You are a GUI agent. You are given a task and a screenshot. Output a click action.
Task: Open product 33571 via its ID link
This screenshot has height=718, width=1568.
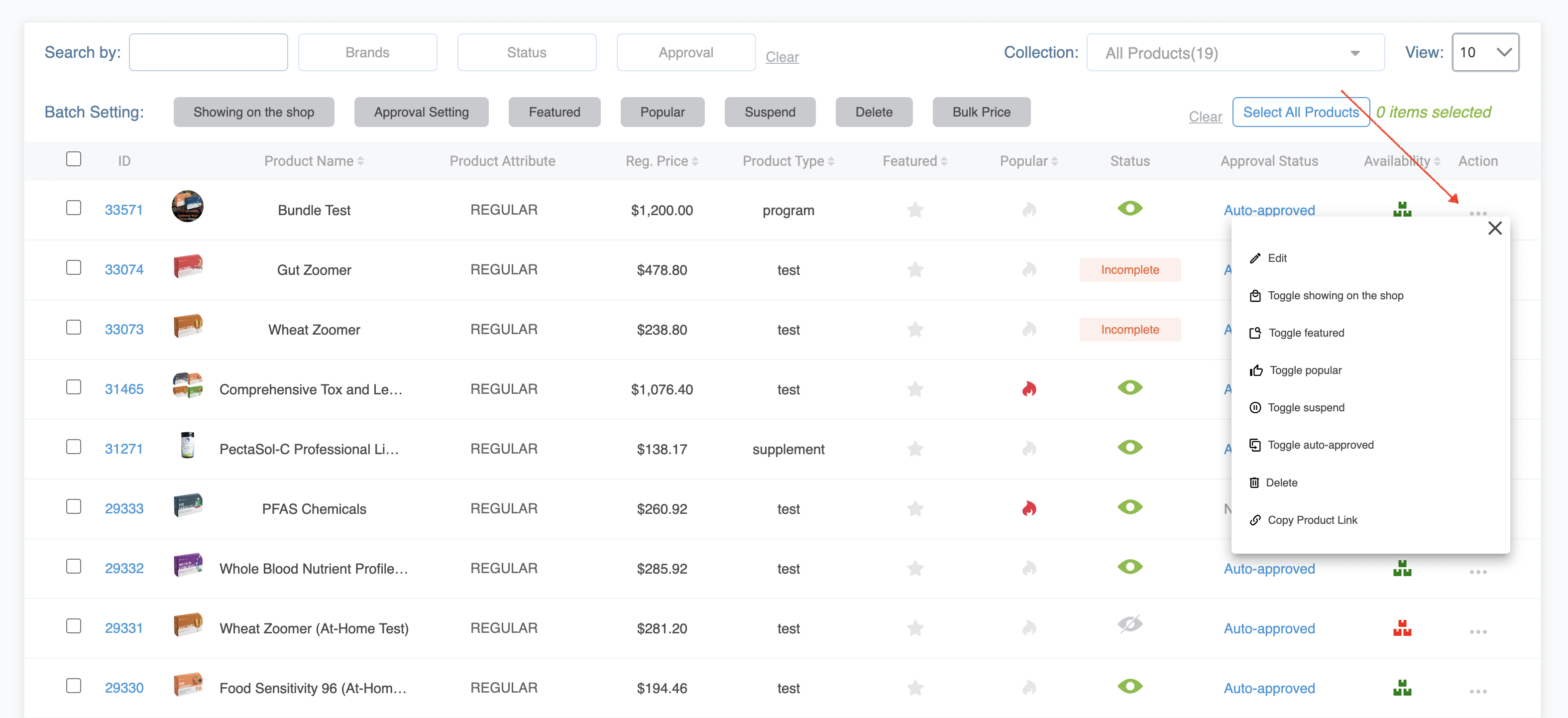(x=124, y=209)
